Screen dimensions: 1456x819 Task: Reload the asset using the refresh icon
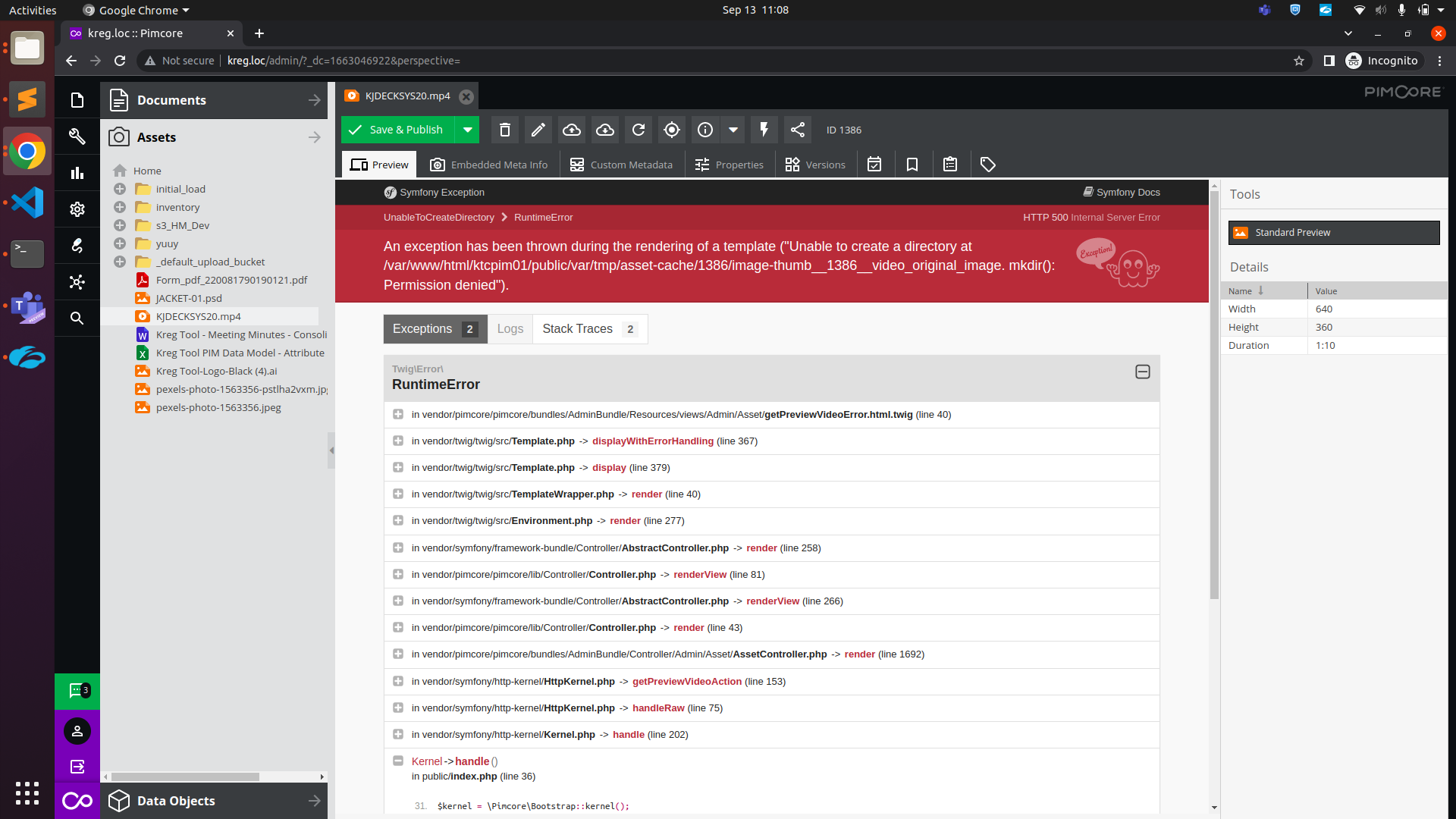[638, 130]
